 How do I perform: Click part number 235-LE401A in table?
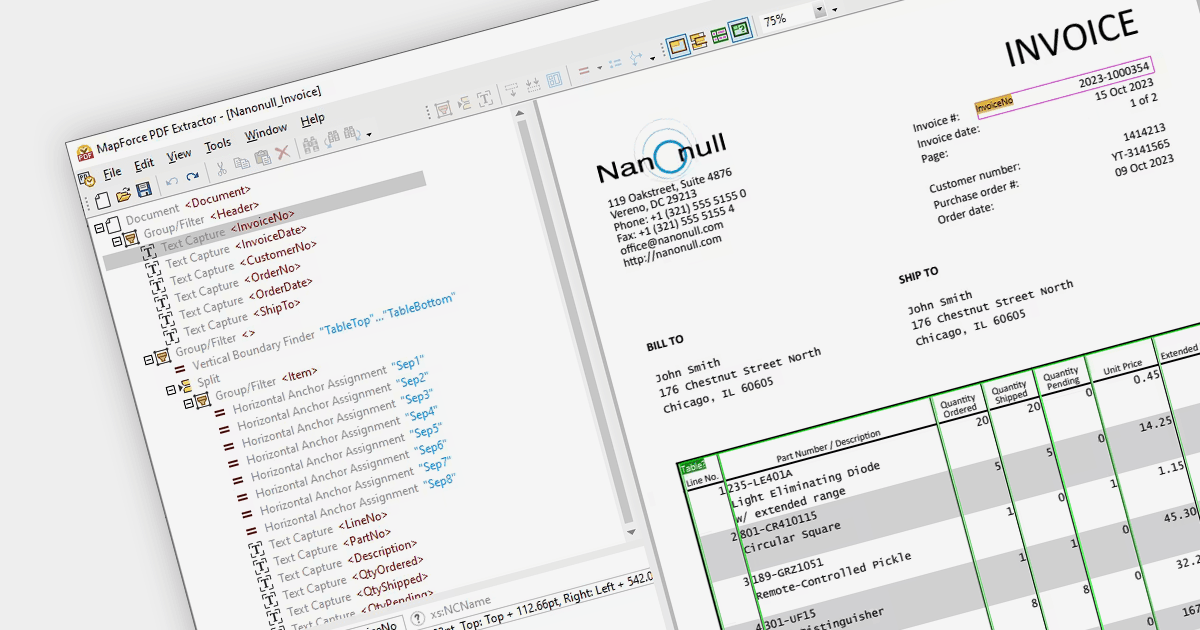click(760, 480)
